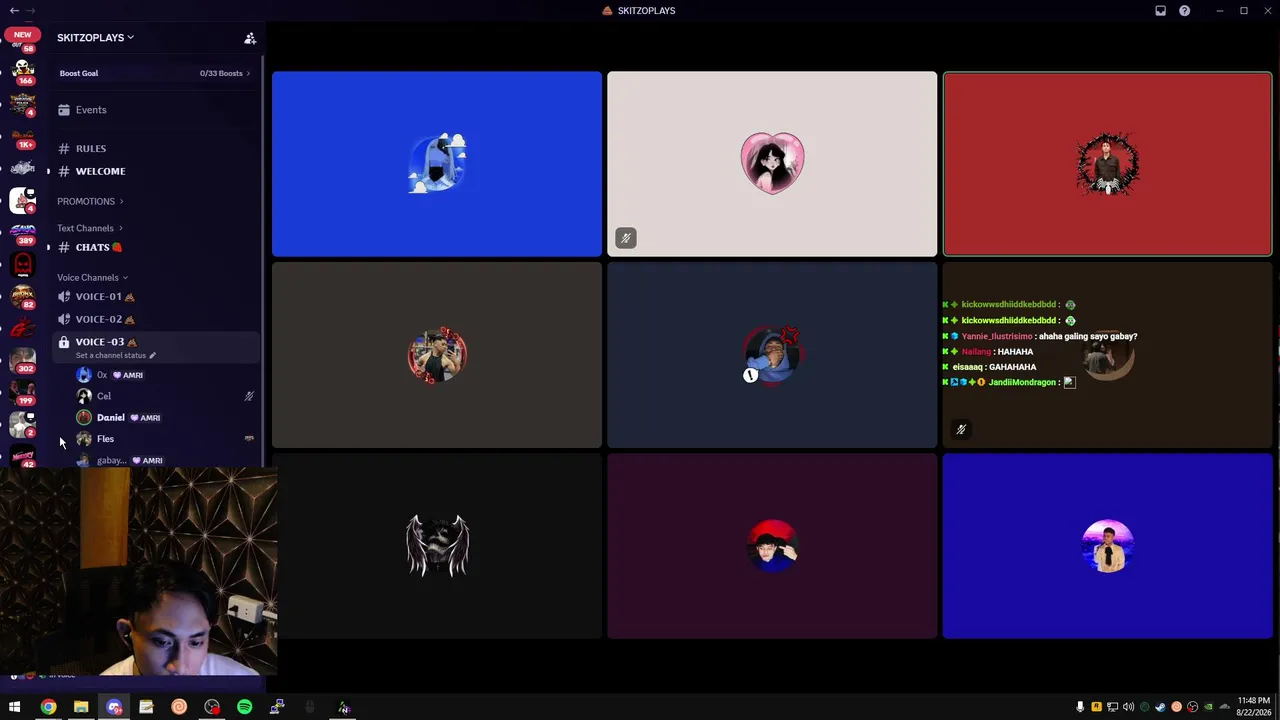Open the server with 82 notifications
This screenshot has height=720, width=1280.
(x=23, y=296)
